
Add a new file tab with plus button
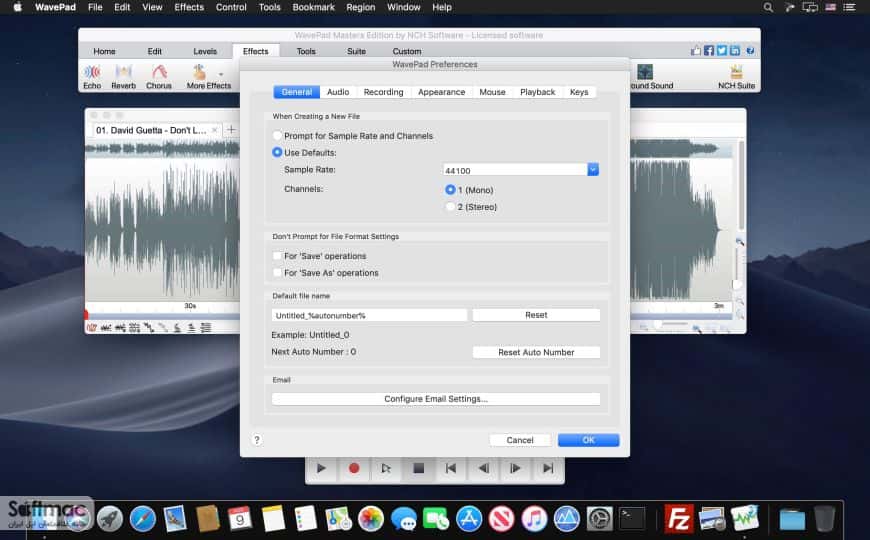click(x=231, y=130)
